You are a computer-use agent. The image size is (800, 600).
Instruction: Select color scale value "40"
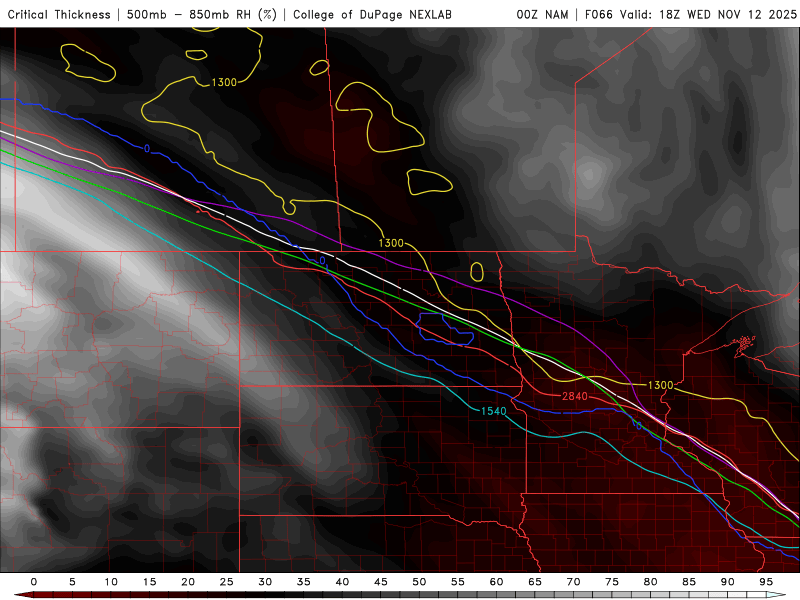(342, 582)
